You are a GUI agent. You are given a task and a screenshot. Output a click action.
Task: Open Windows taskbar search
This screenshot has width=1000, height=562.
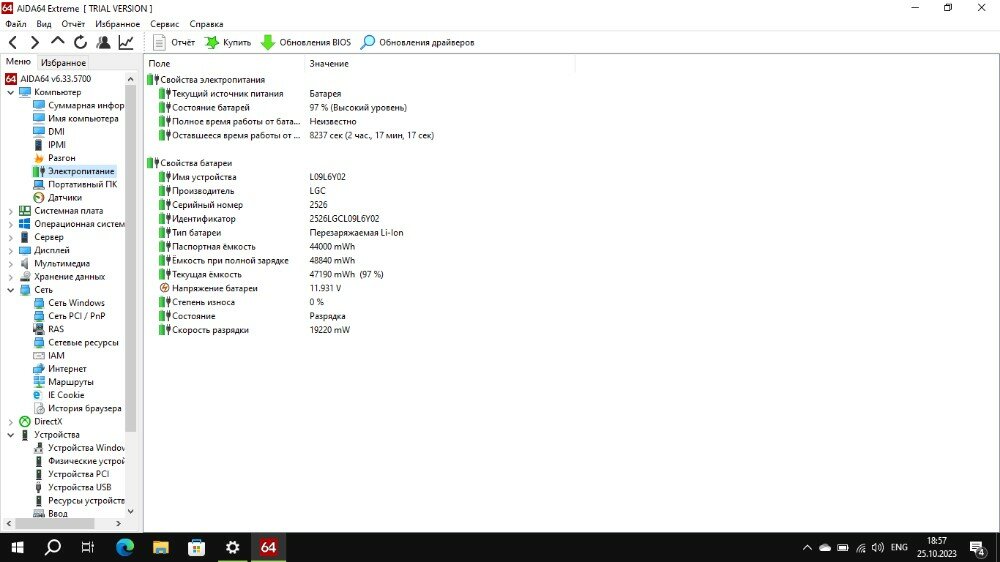click(x=52, y=547)
